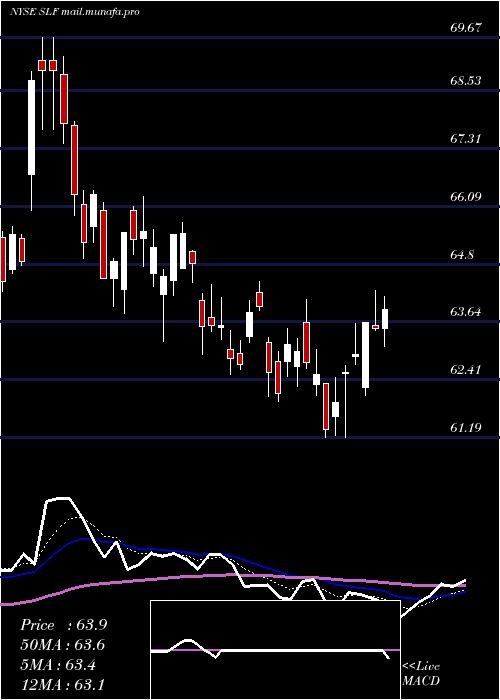Click inside the MACD inset chart
This screenshot has width=500, height=700.
coord(275,650)
